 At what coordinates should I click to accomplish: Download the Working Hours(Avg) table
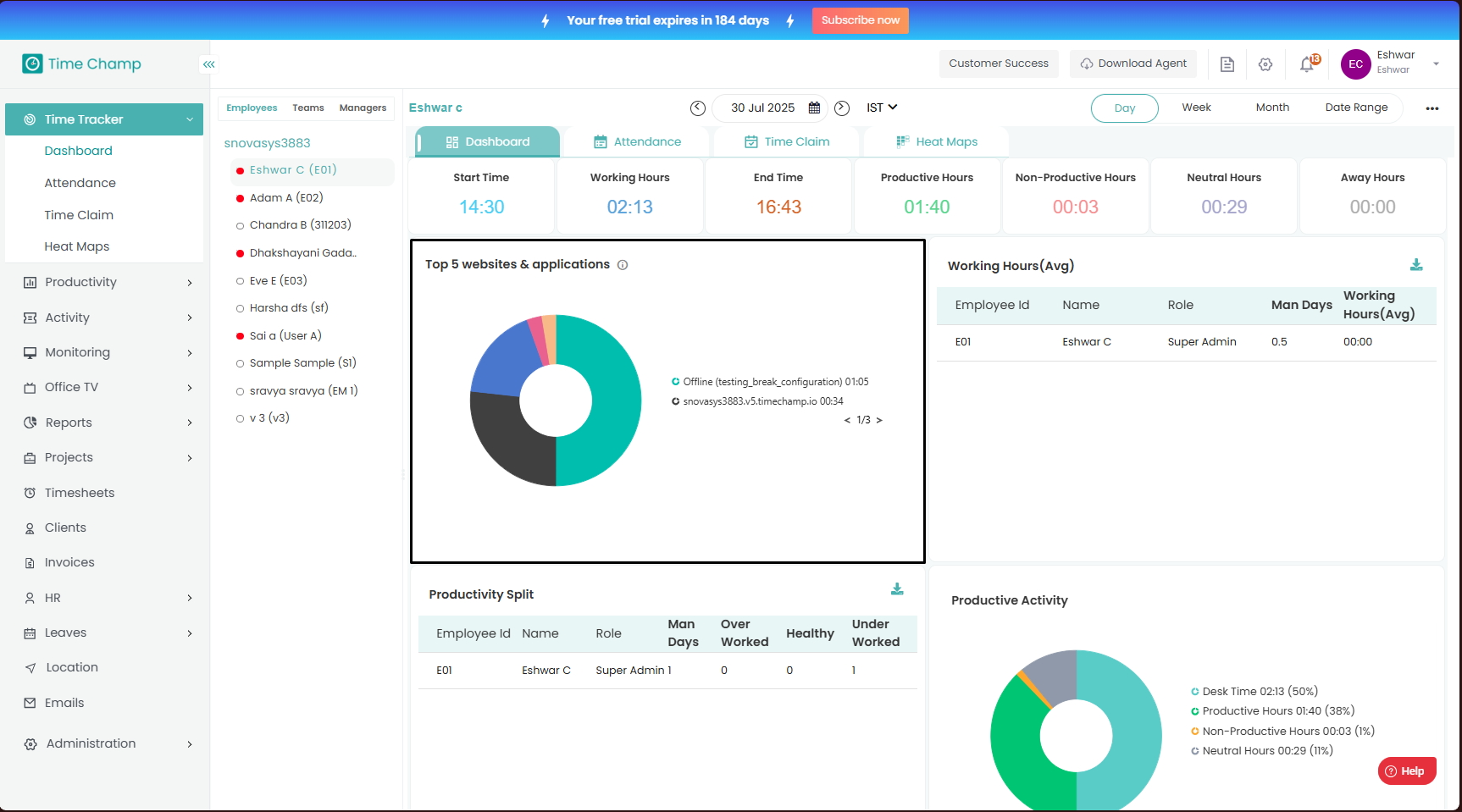(x=1416, y=265)
